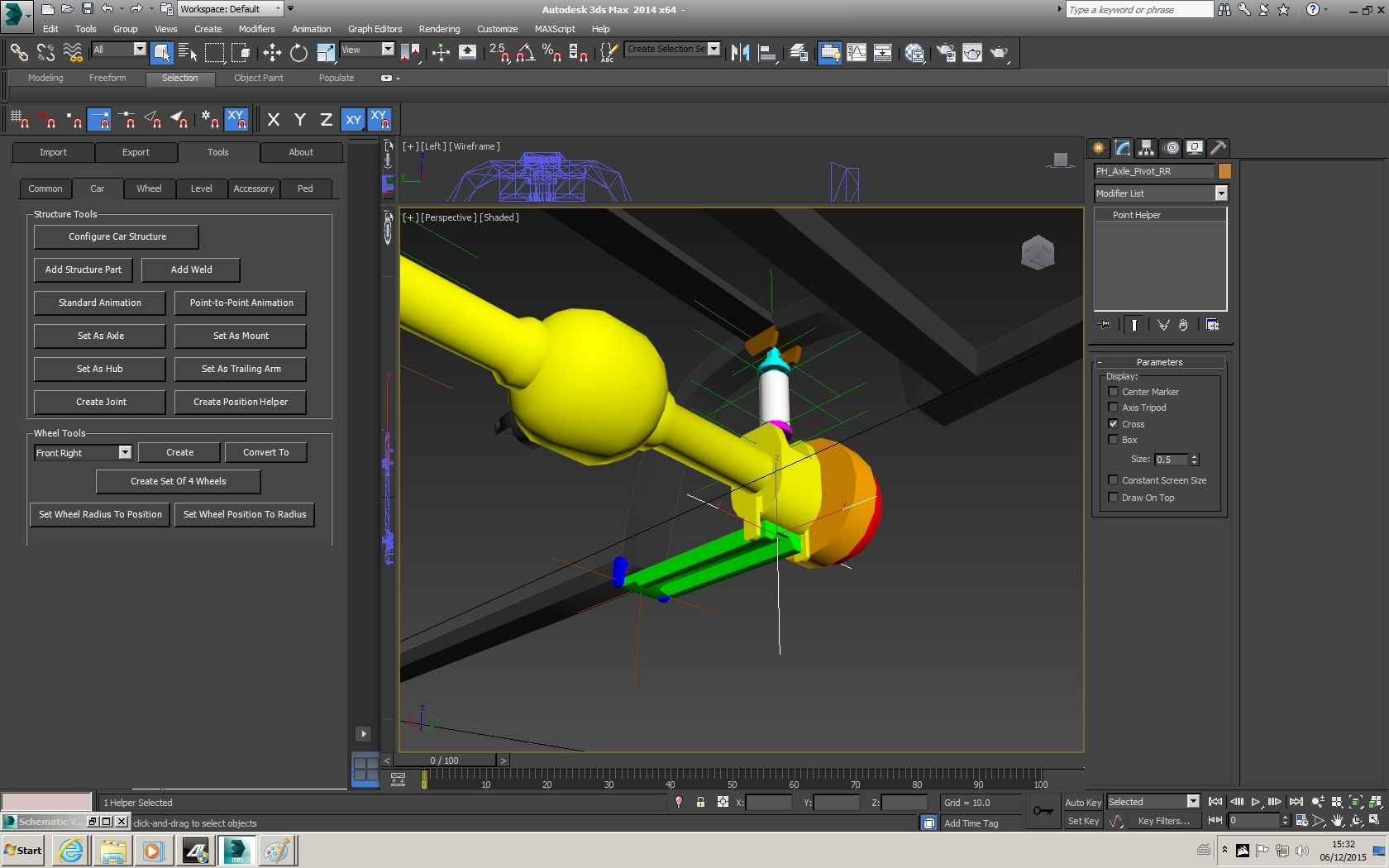Viewport: 1389px width, 868px height.
Task: Click the Set As Trailing Arm button
Action: pyautogui.click(x=241, y=369)
